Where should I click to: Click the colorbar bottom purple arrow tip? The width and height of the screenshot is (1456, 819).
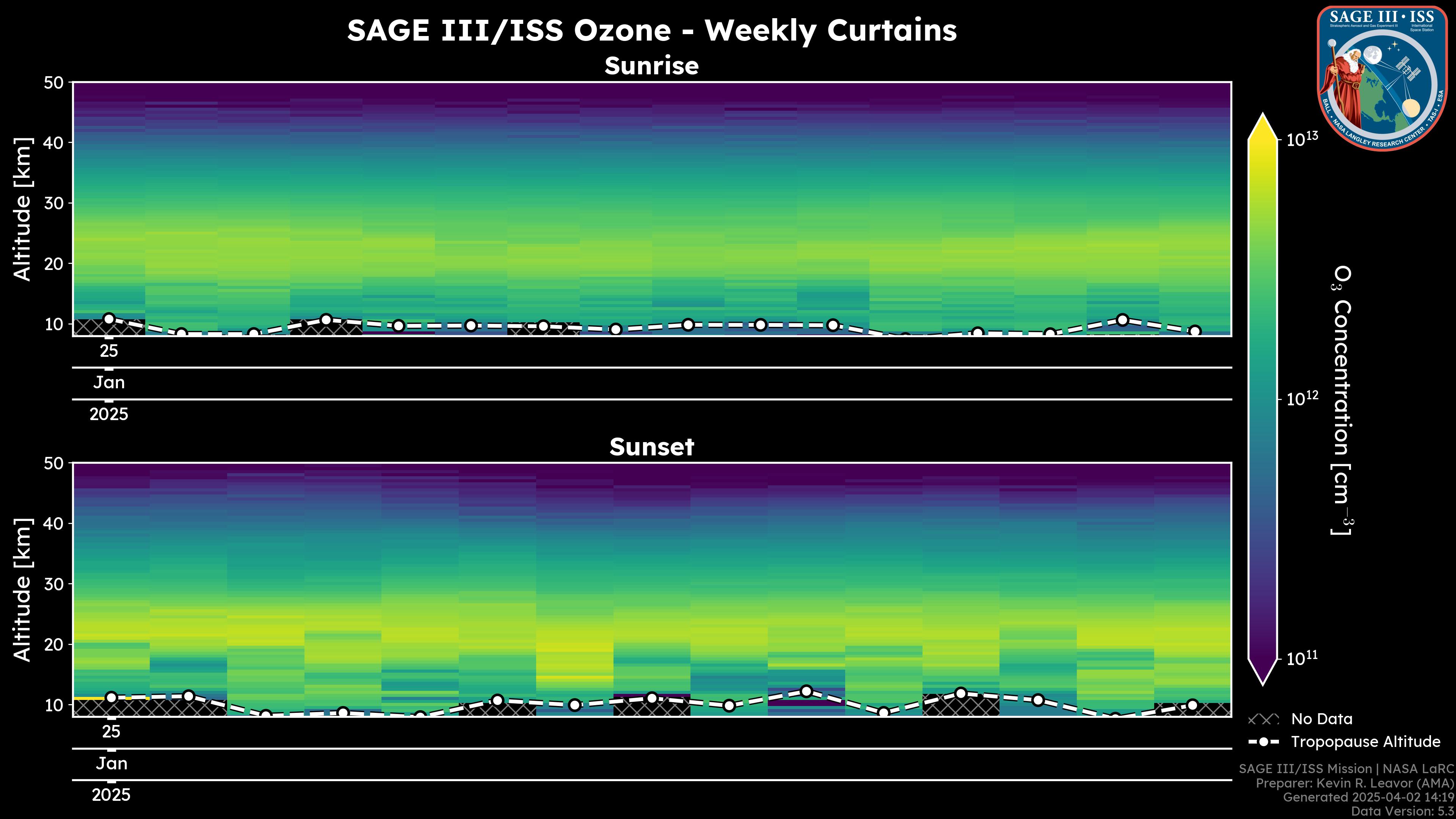pos(1263,677)
